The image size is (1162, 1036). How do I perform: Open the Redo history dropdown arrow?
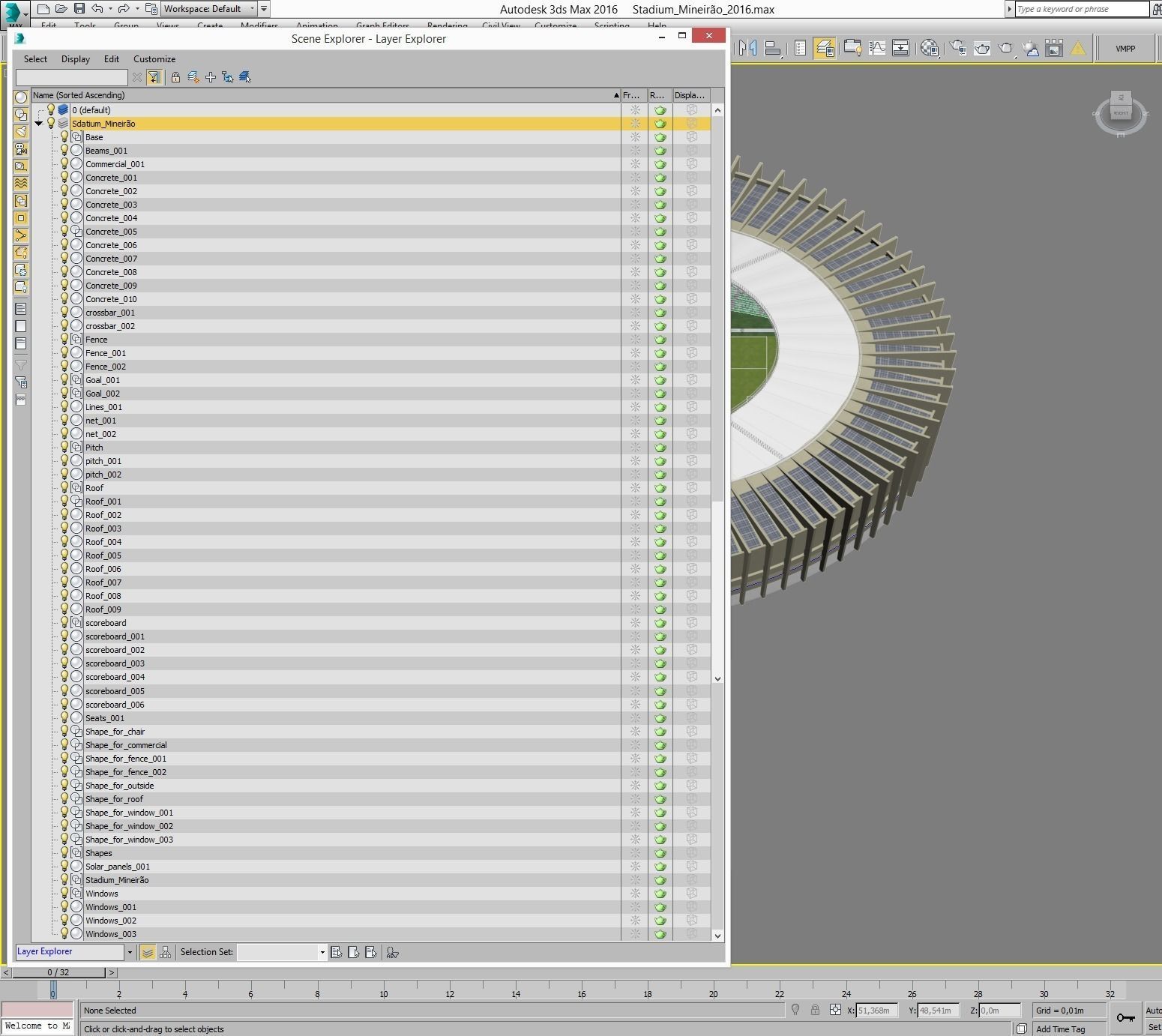[x=137, y=9]
